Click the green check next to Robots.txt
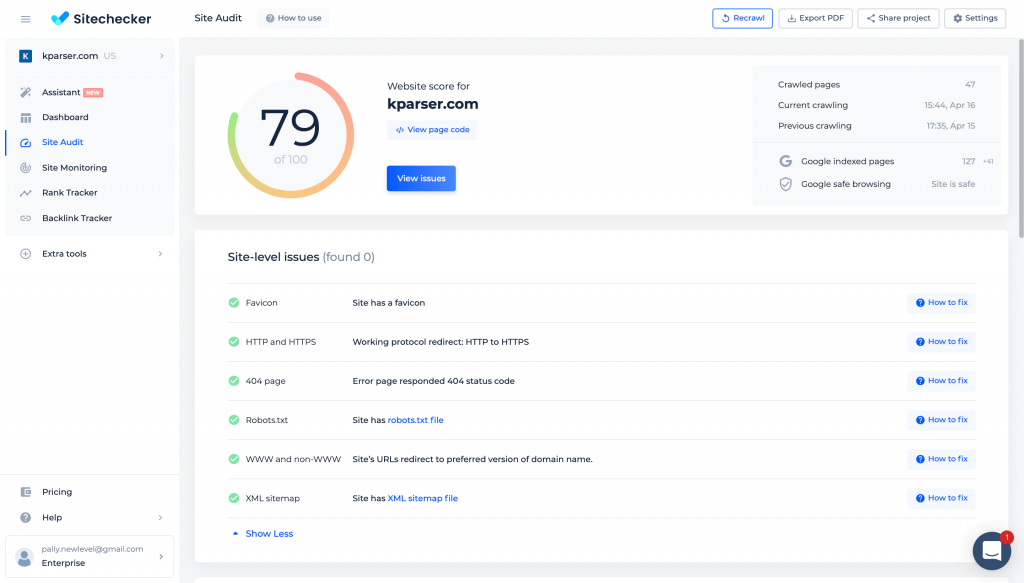This screenshot has height=583, width=1024. (234, 420)
